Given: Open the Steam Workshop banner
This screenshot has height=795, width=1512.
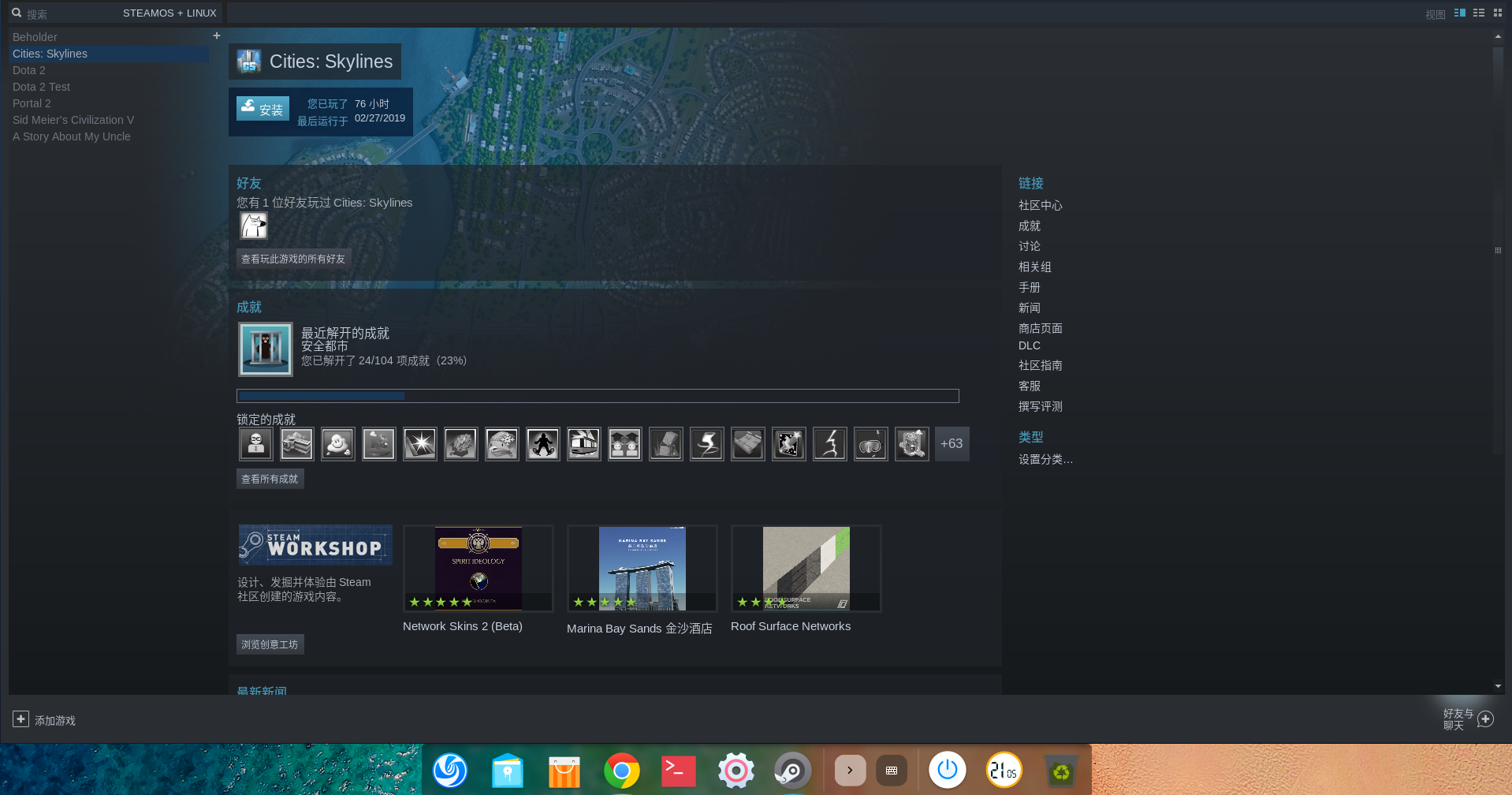Looking at the screenshot, I should [x=315, y=545].
